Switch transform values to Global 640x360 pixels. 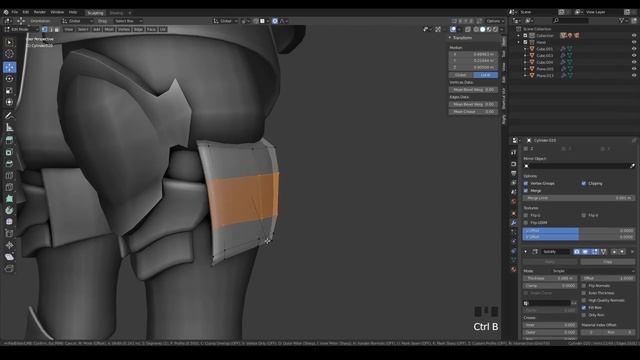pos(461,75)
